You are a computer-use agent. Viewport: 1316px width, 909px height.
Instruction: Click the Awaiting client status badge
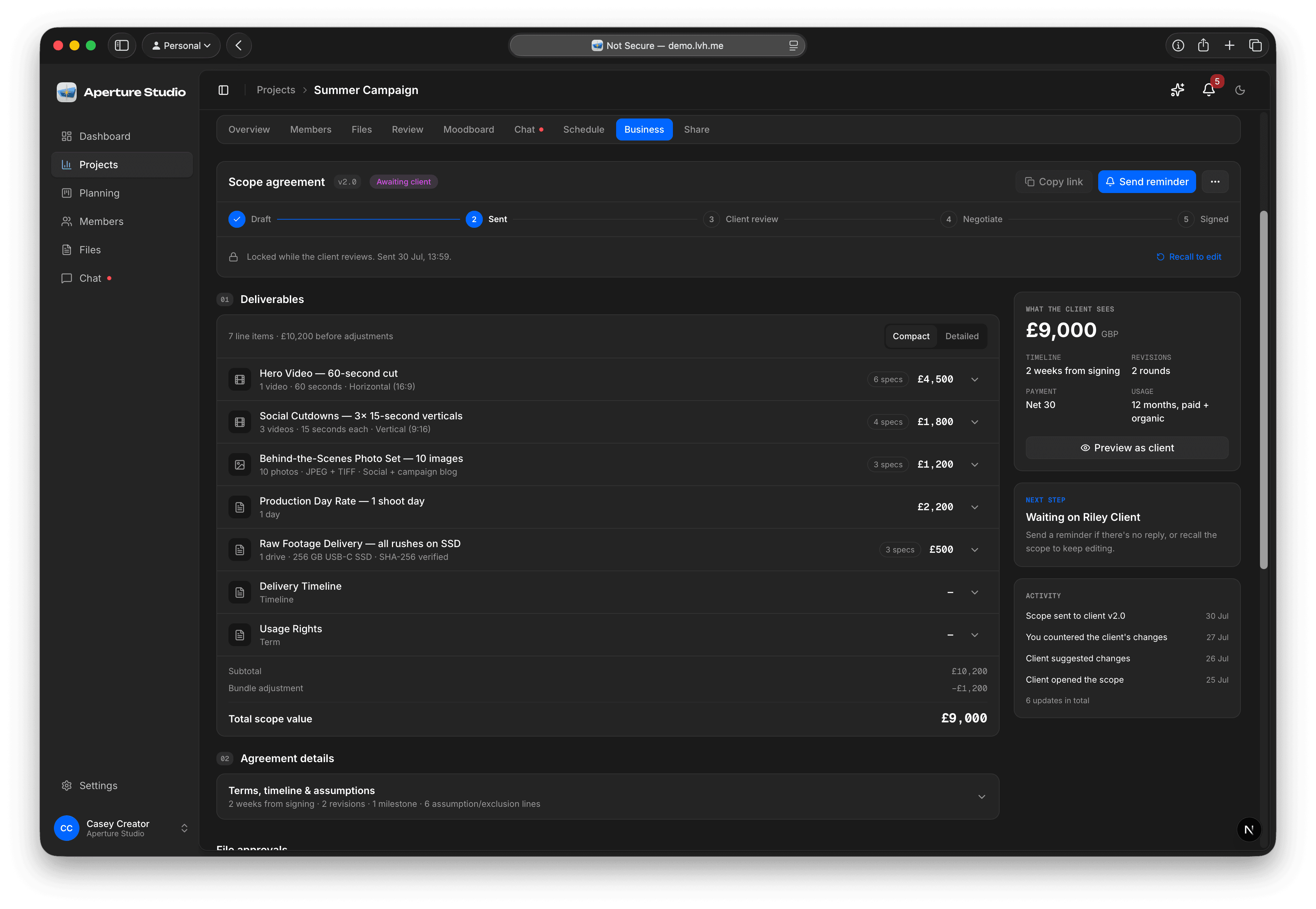pyautogui.click(x=403, y=182)
